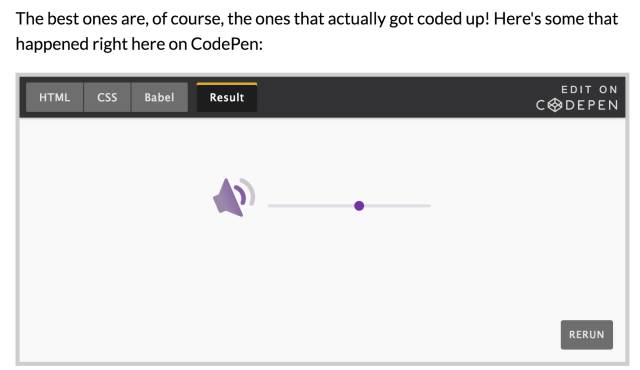Show the Babel code tab
This screenshot has height=370, width=640.
pos(159,97)
